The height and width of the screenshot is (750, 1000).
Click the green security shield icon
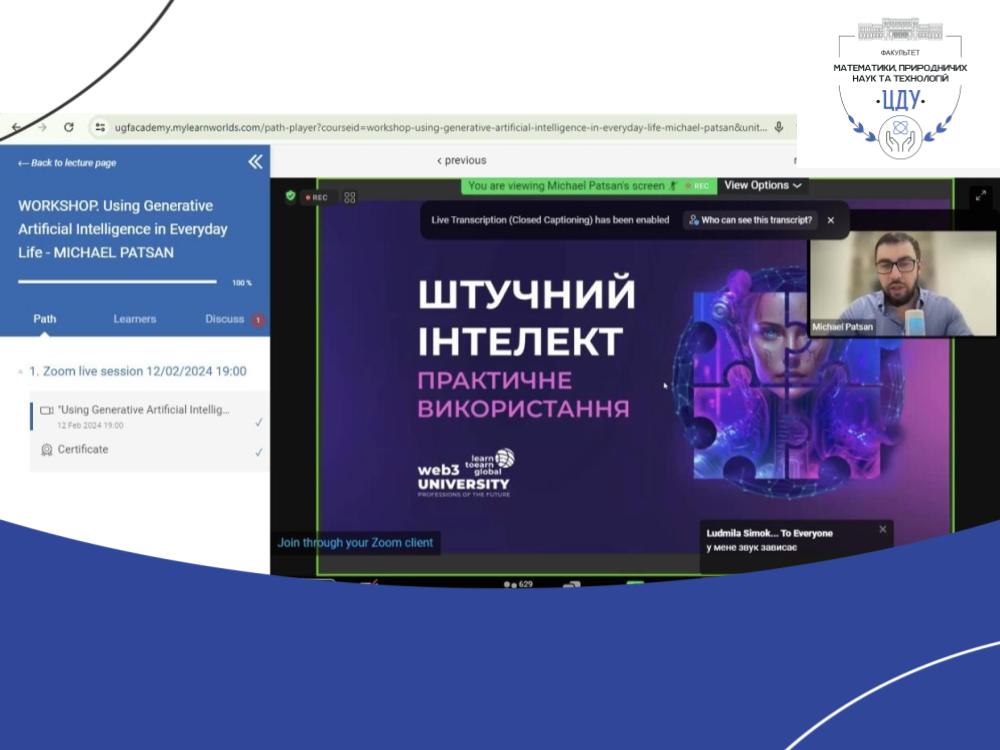(290, 196)
